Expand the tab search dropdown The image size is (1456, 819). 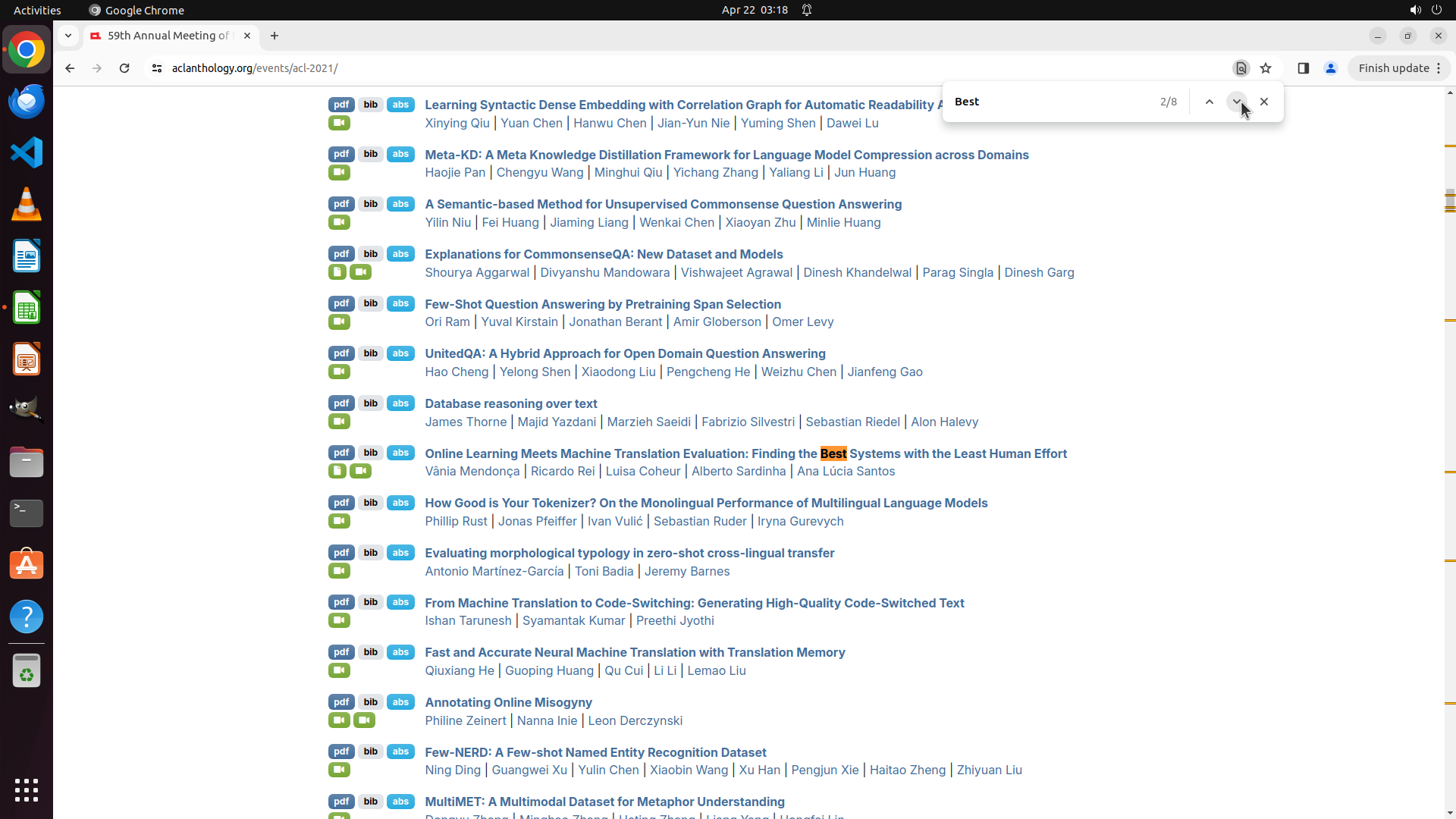coord(68,36)
